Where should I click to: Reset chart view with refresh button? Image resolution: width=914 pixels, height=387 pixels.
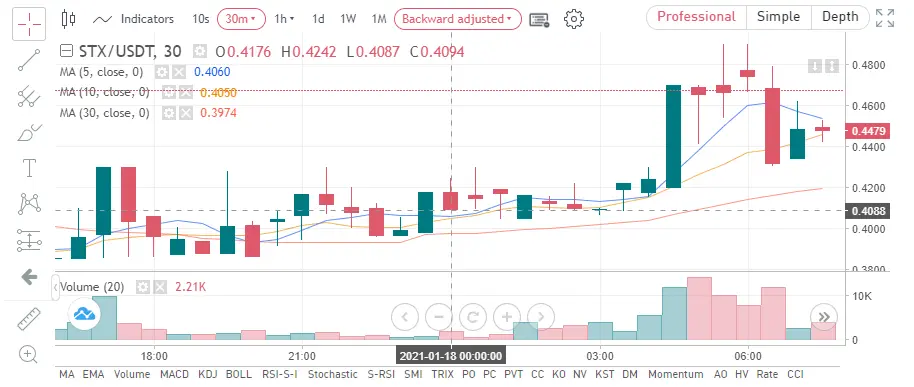473,317
